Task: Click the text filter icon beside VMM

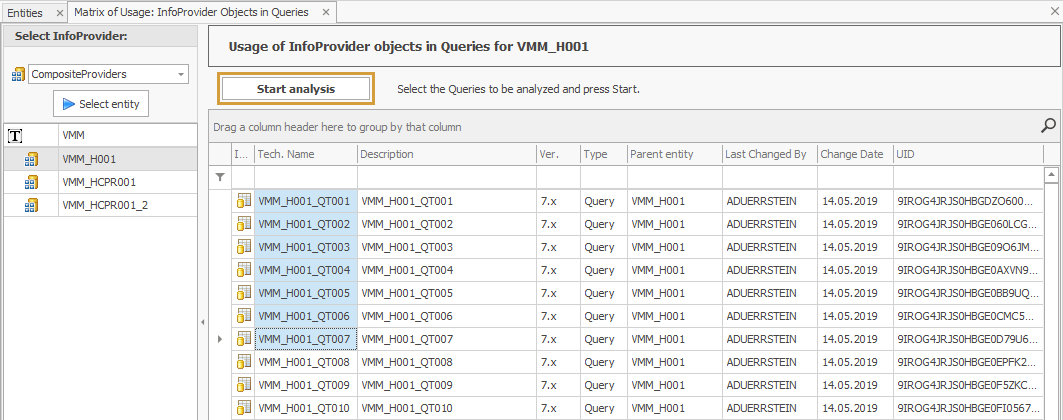Action: (16, 135)
